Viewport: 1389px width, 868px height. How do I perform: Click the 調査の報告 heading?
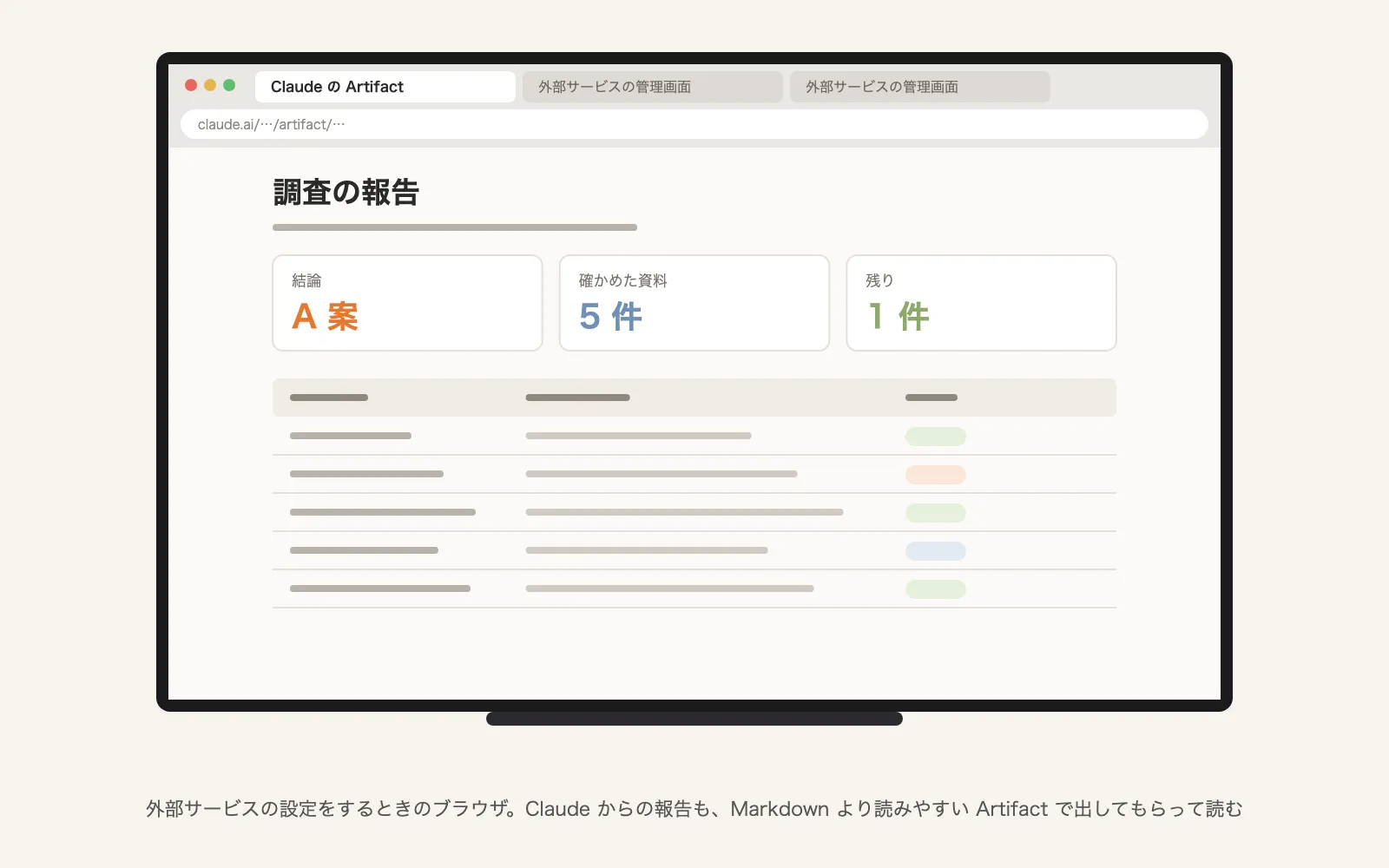[x=346, y=193]
